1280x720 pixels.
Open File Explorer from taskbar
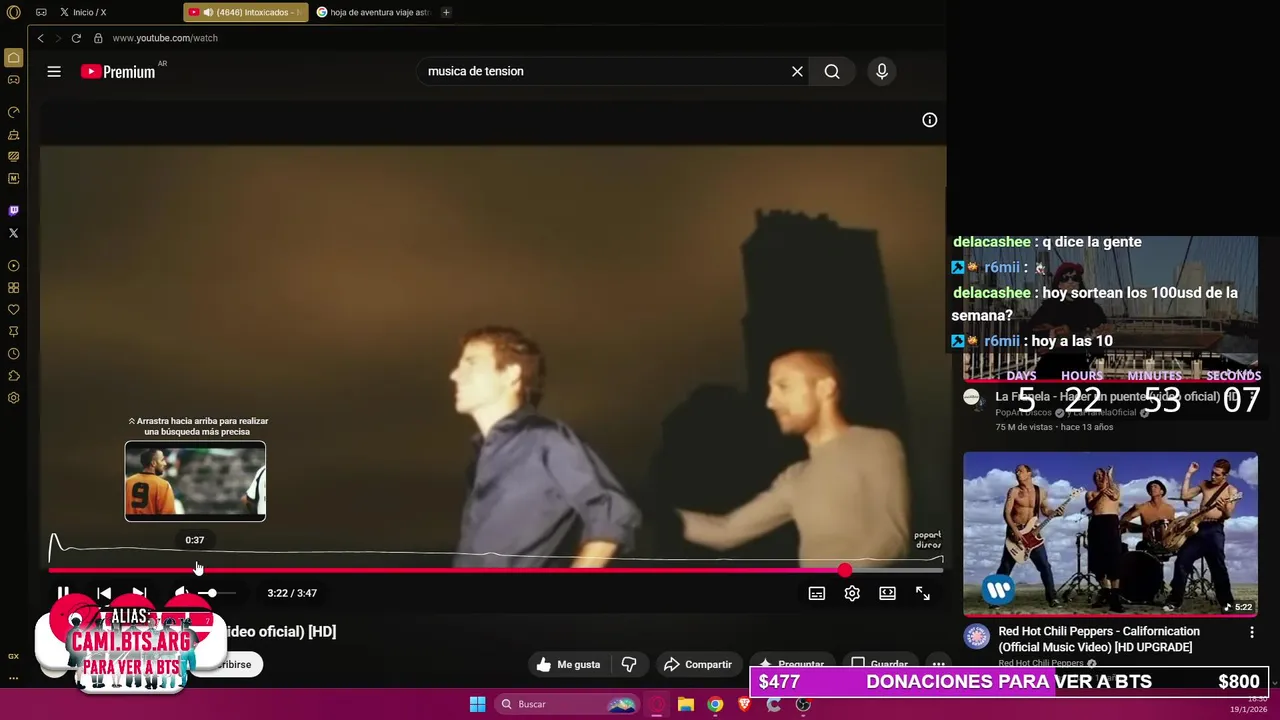pos(686,704)
